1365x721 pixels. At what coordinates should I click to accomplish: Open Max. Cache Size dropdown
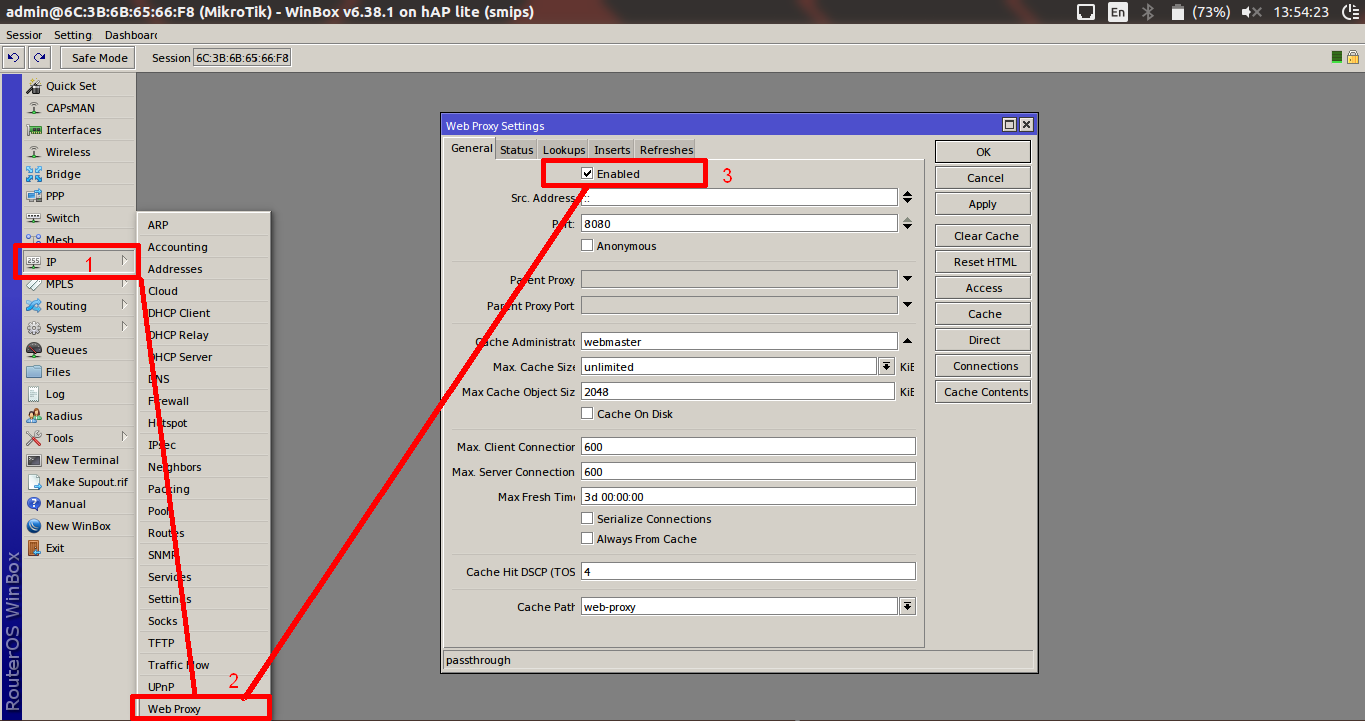click(x=886, y=367)
